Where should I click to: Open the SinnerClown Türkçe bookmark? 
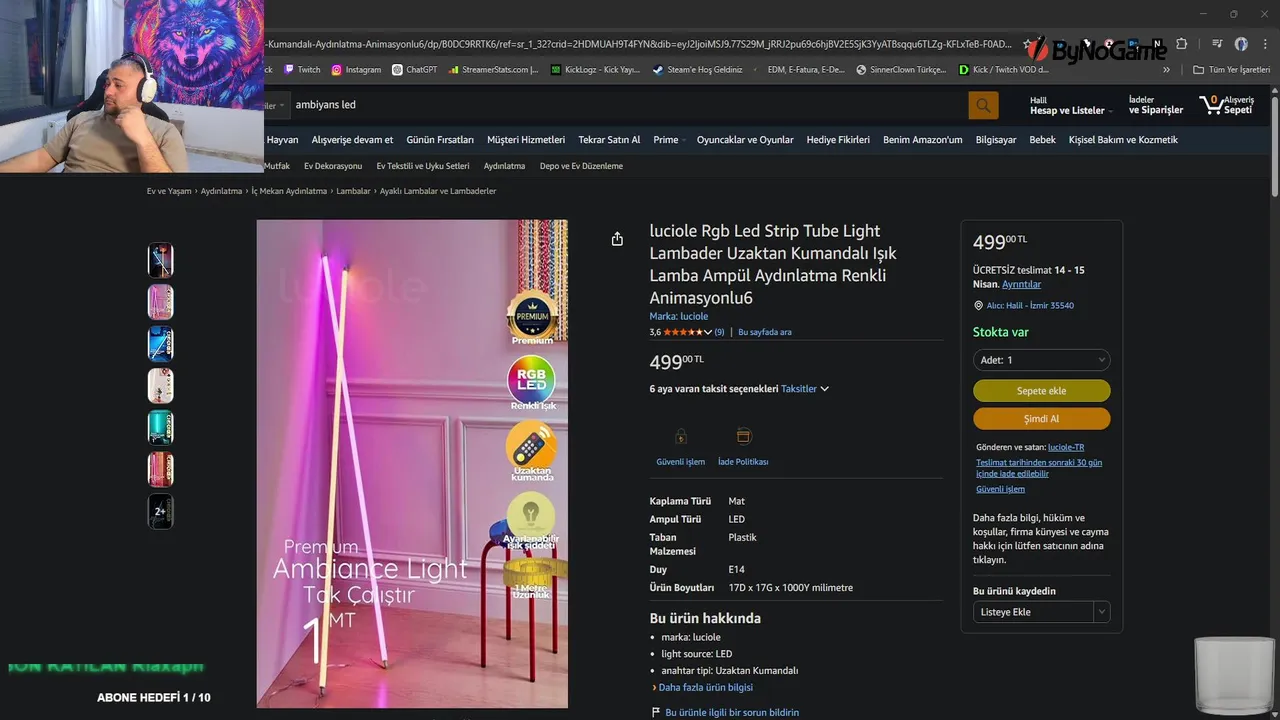click(x=901, y=70)
